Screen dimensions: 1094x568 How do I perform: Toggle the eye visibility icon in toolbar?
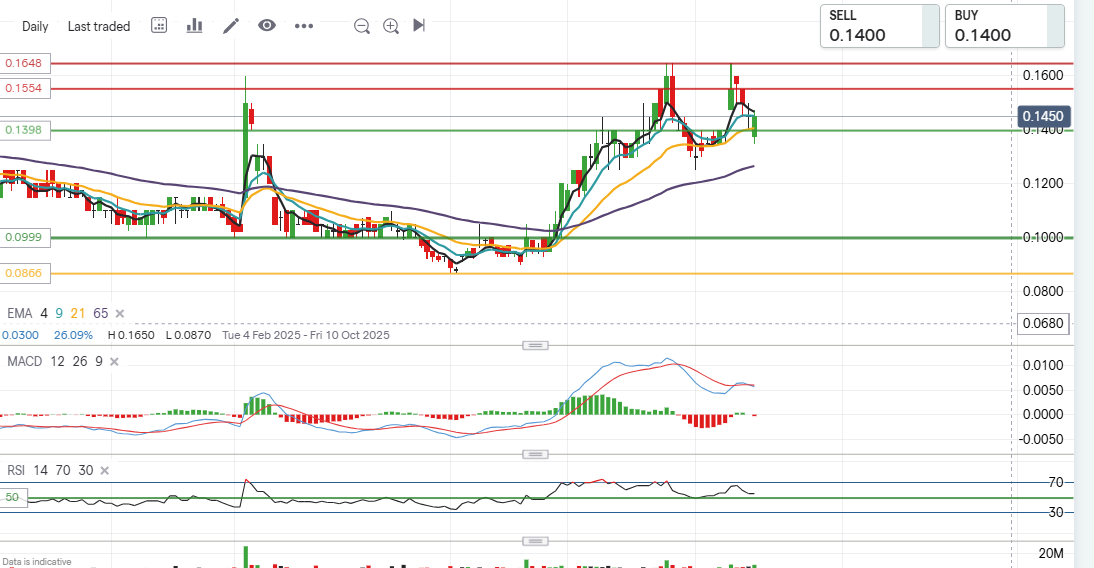point(266,25)
